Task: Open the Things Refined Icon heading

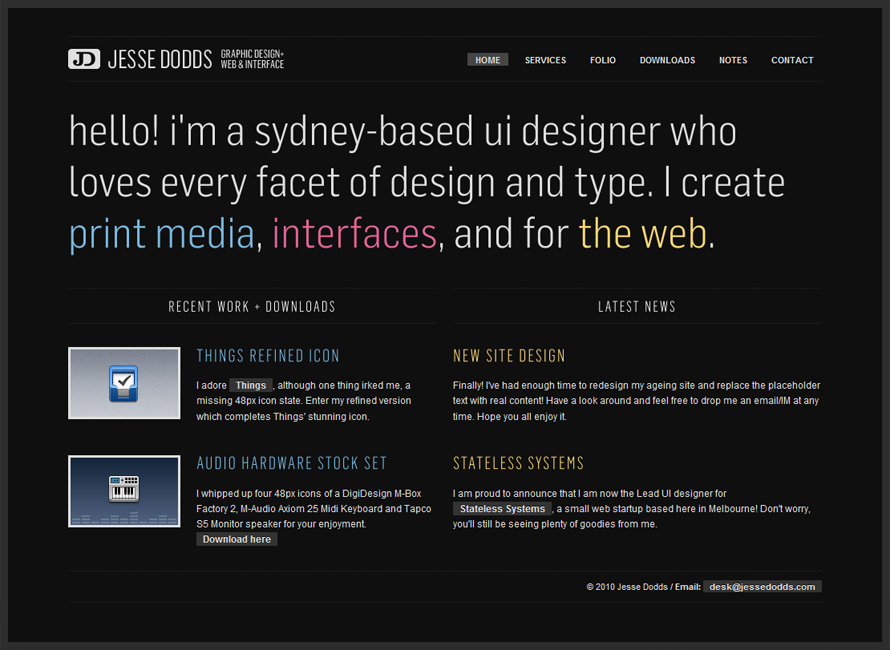Action: [268, 356]
